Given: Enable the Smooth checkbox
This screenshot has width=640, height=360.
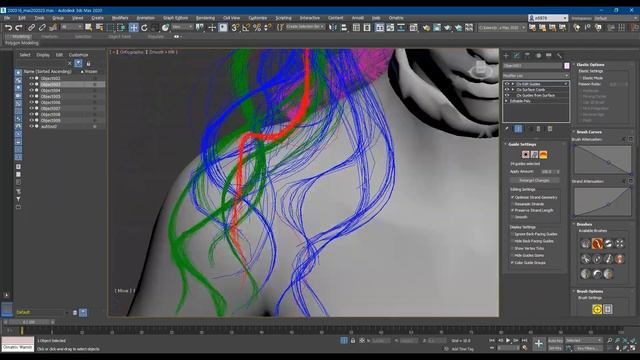Looking at the screenshot, I should pos(513,217).
